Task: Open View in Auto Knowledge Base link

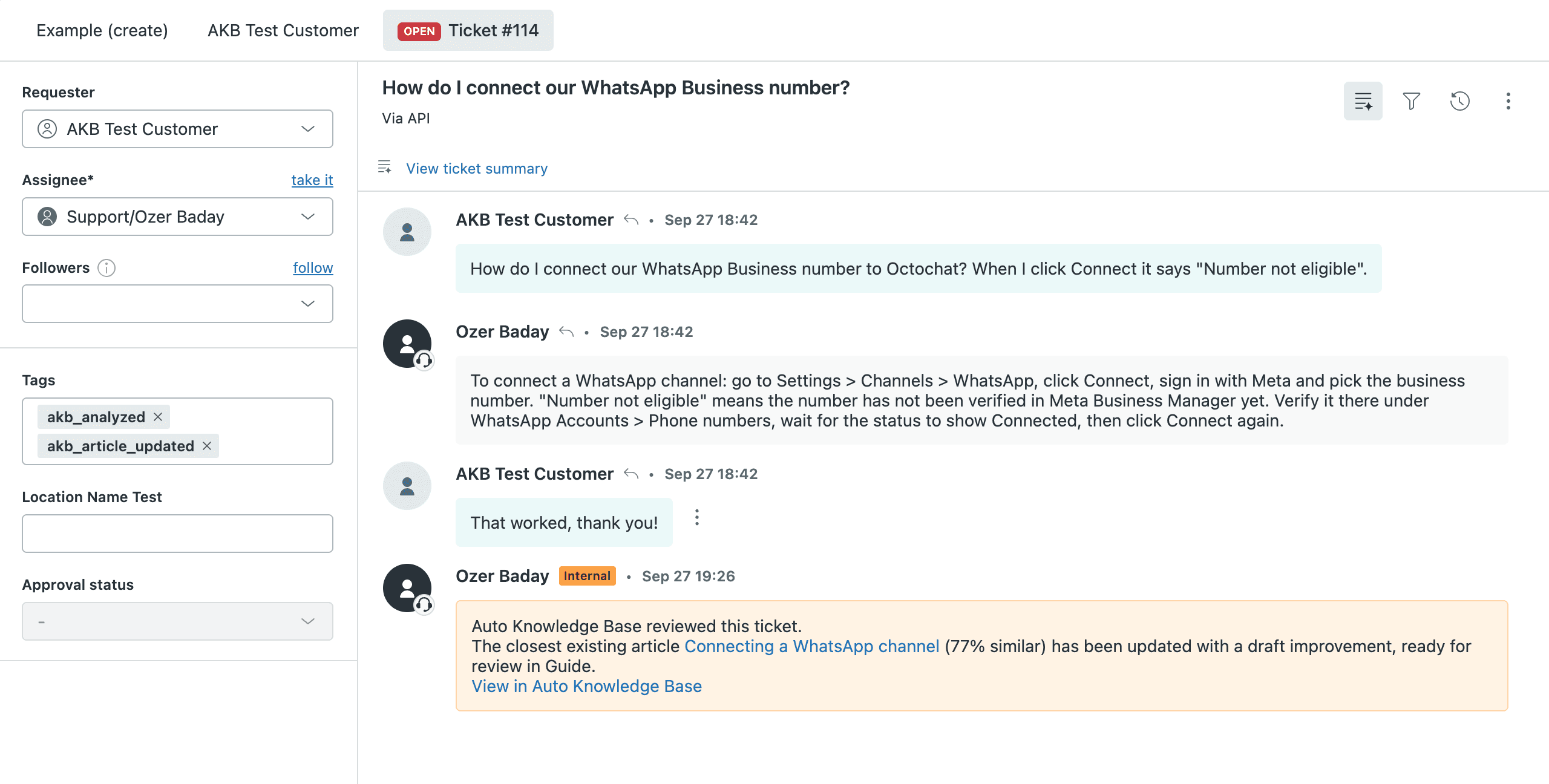Action: tap(586, 686)
